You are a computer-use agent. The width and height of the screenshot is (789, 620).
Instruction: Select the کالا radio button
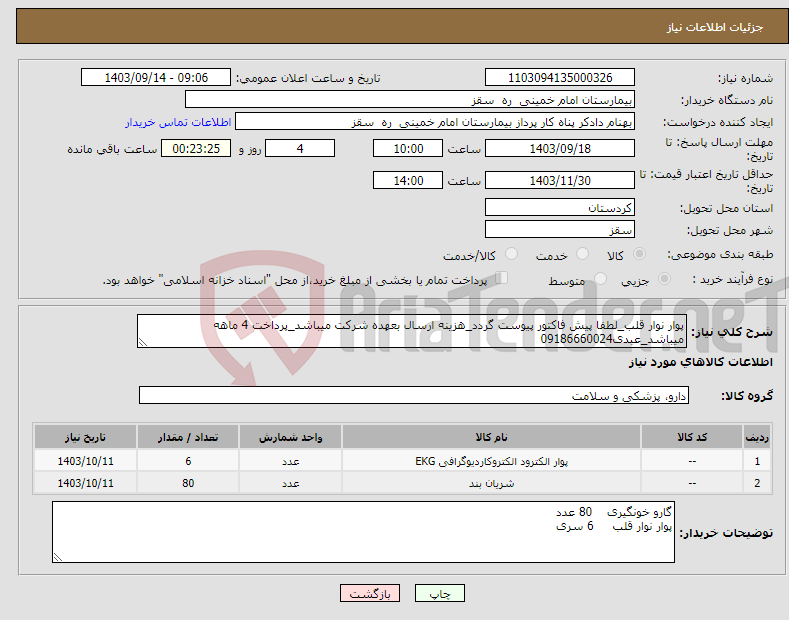[639, 254]
